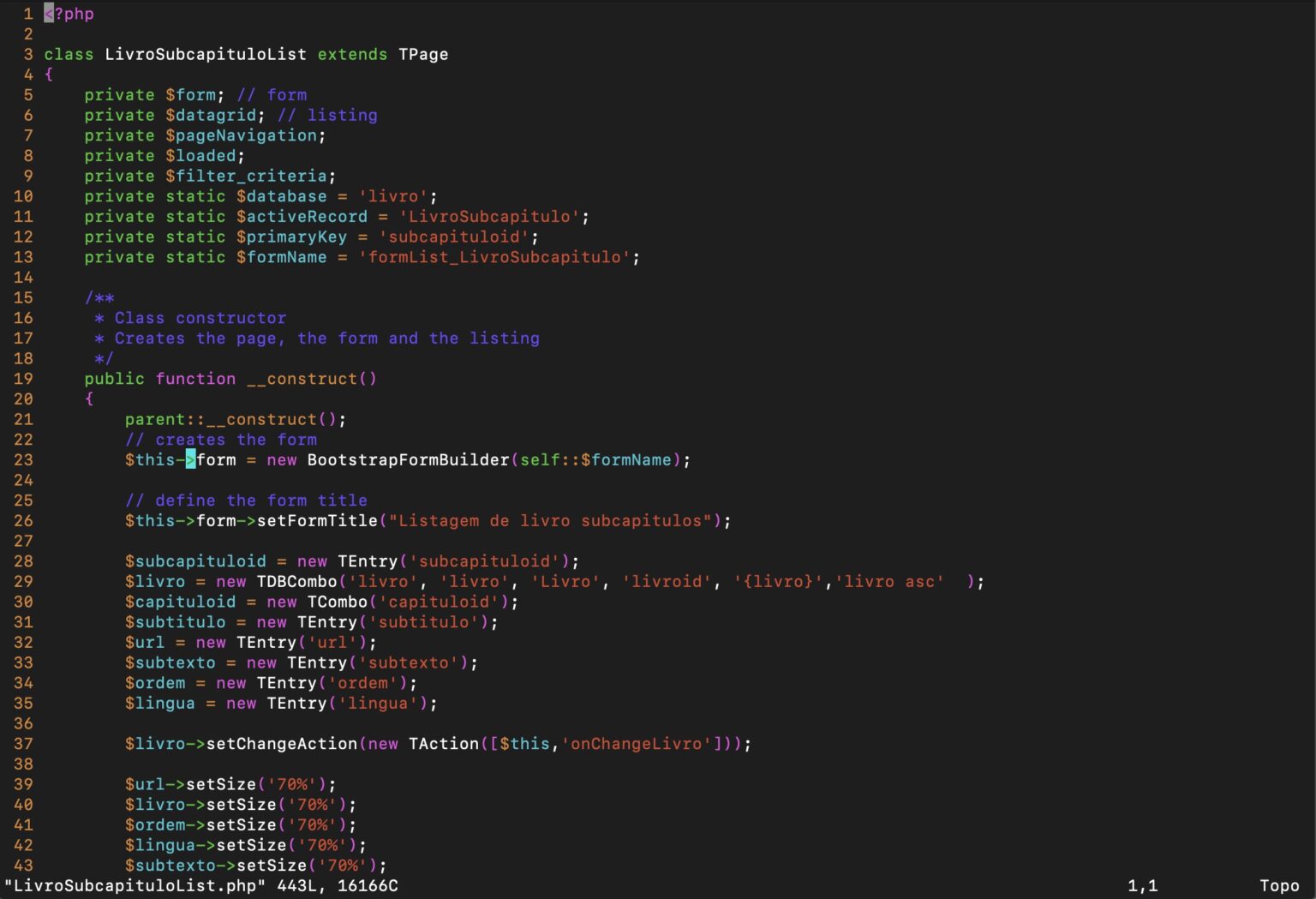Viewport: 1316px width, 899px height.
Task: Place cursor on $filter_criteria variable
Action: pyautogui.click(x=246, y=176)
